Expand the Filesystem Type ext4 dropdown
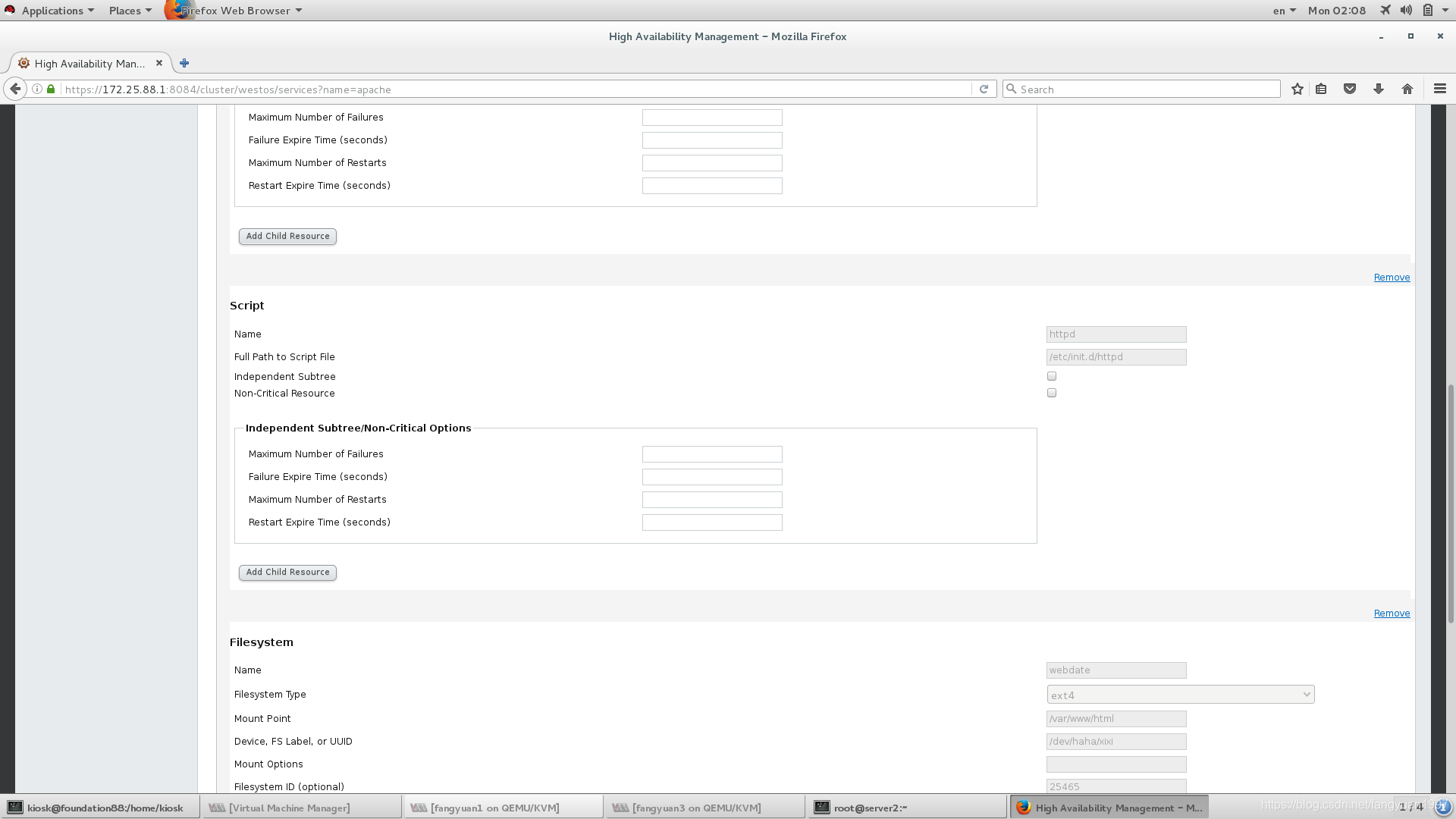This screenshot has width=1456, height=819. click(x=1180, y=695)
